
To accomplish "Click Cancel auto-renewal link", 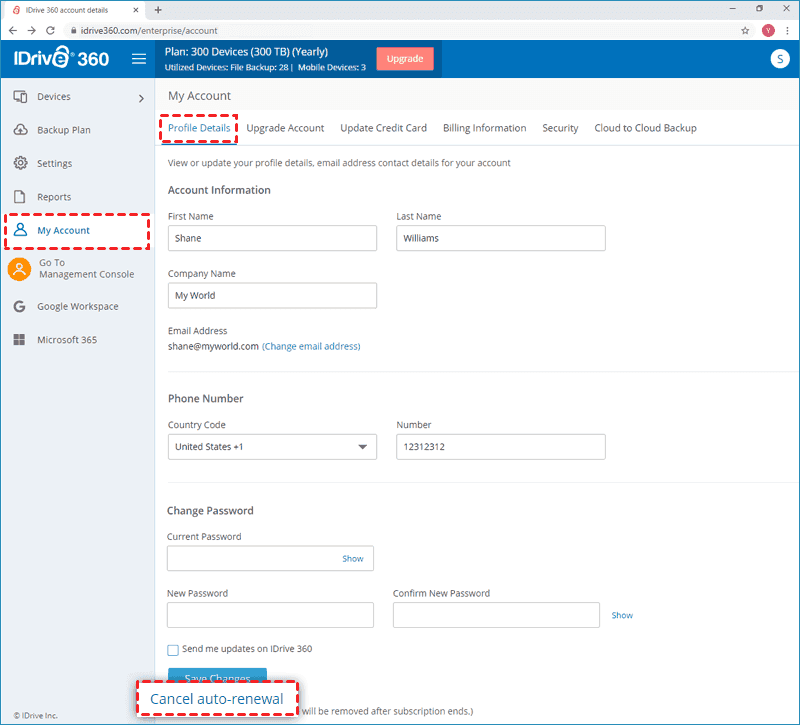I will [x=216, y=699].
